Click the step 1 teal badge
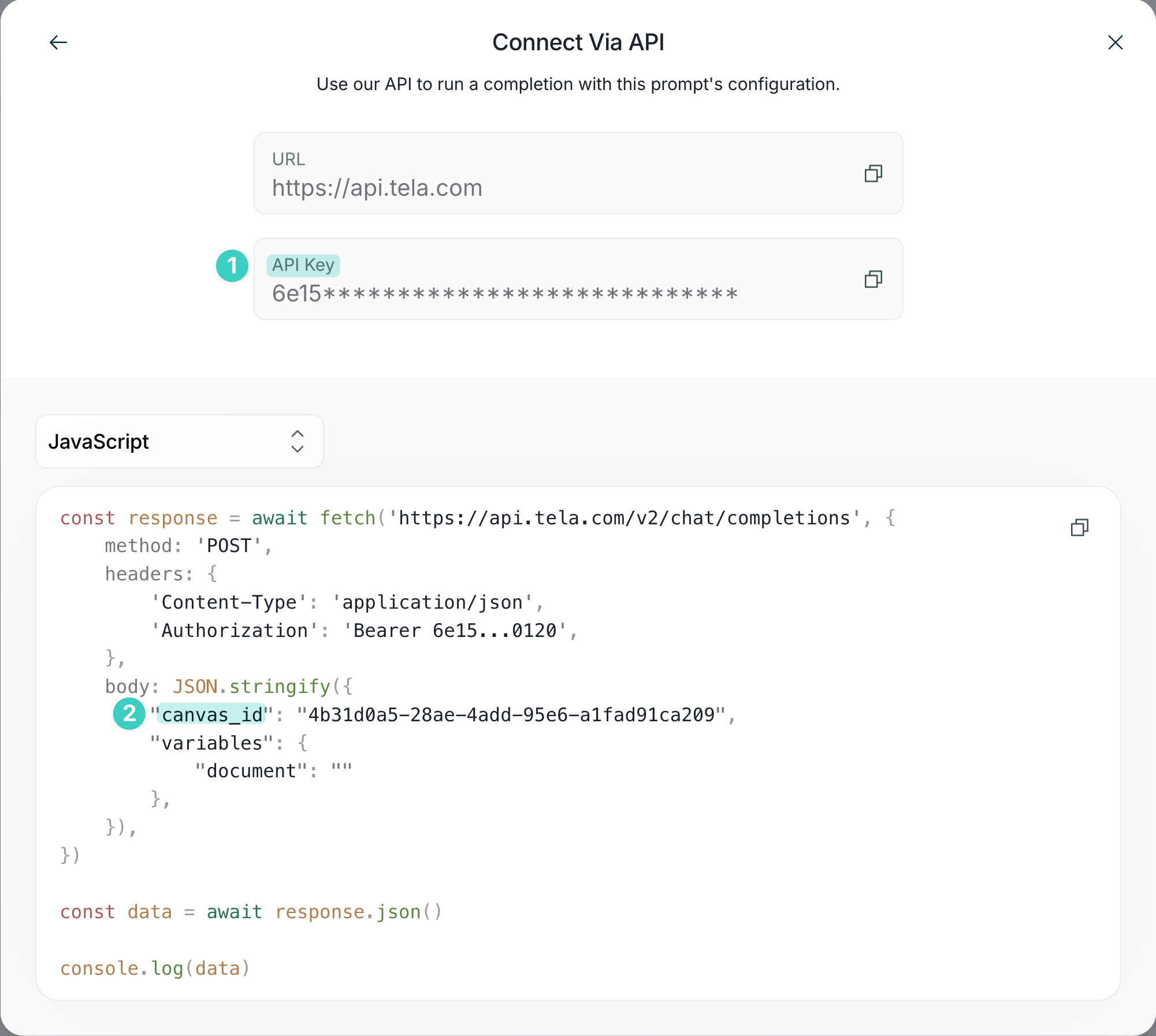Viewport: 1156px width, 1036px height. 232,266
